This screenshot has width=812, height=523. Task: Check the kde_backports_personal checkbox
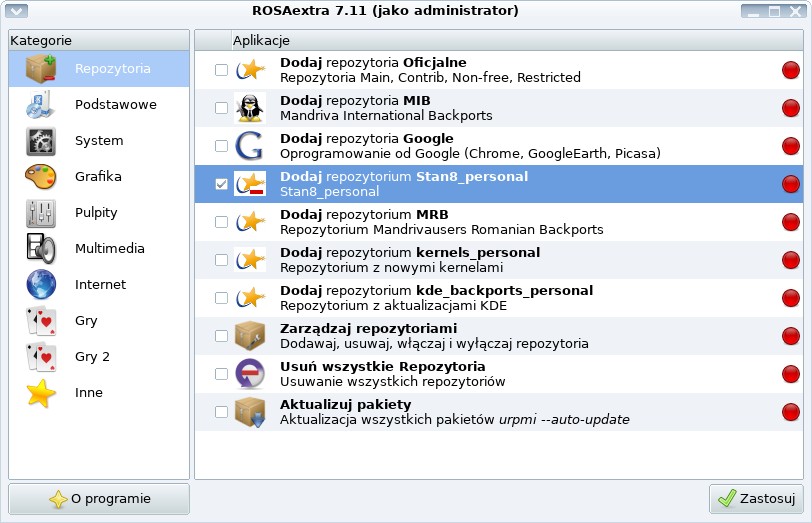point(222,298)
